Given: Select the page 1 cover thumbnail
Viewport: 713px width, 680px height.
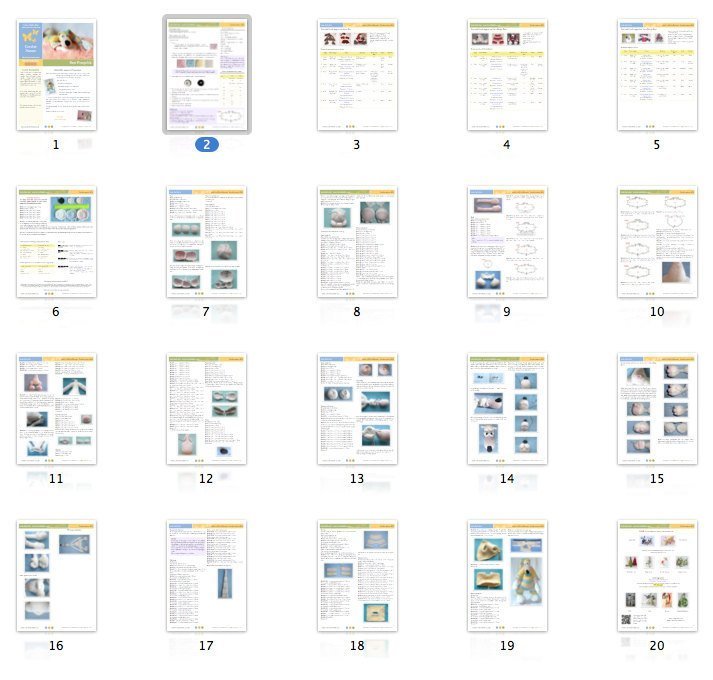Looking at the screenshot, I should [x=56, y=75].
